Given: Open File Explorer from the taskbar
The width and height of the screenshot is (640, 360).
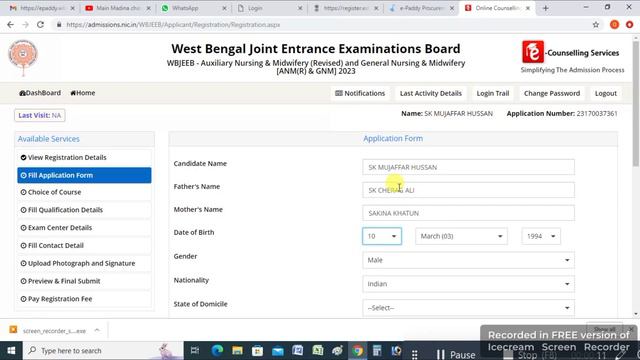Looking at the screenshot, I should (x=237, y=350).
